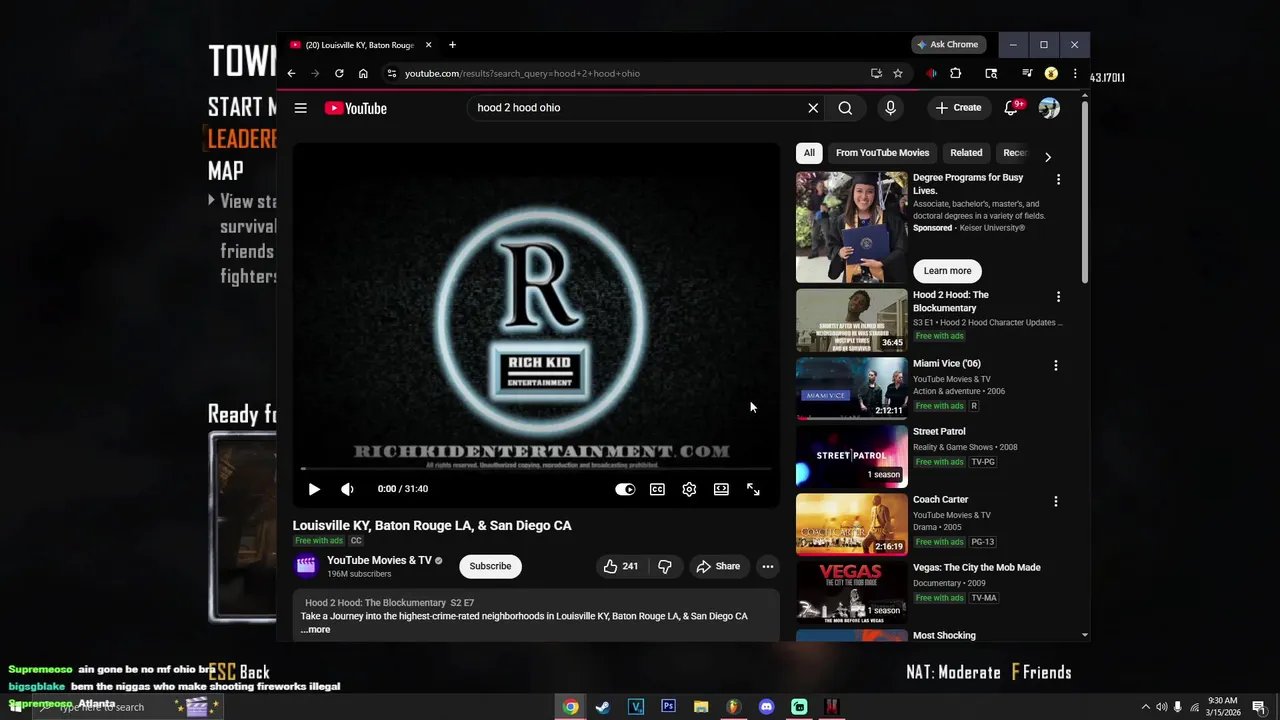Open options for Coach Carter
This screenshot has height=720, width=1280.
(1055, 501)
